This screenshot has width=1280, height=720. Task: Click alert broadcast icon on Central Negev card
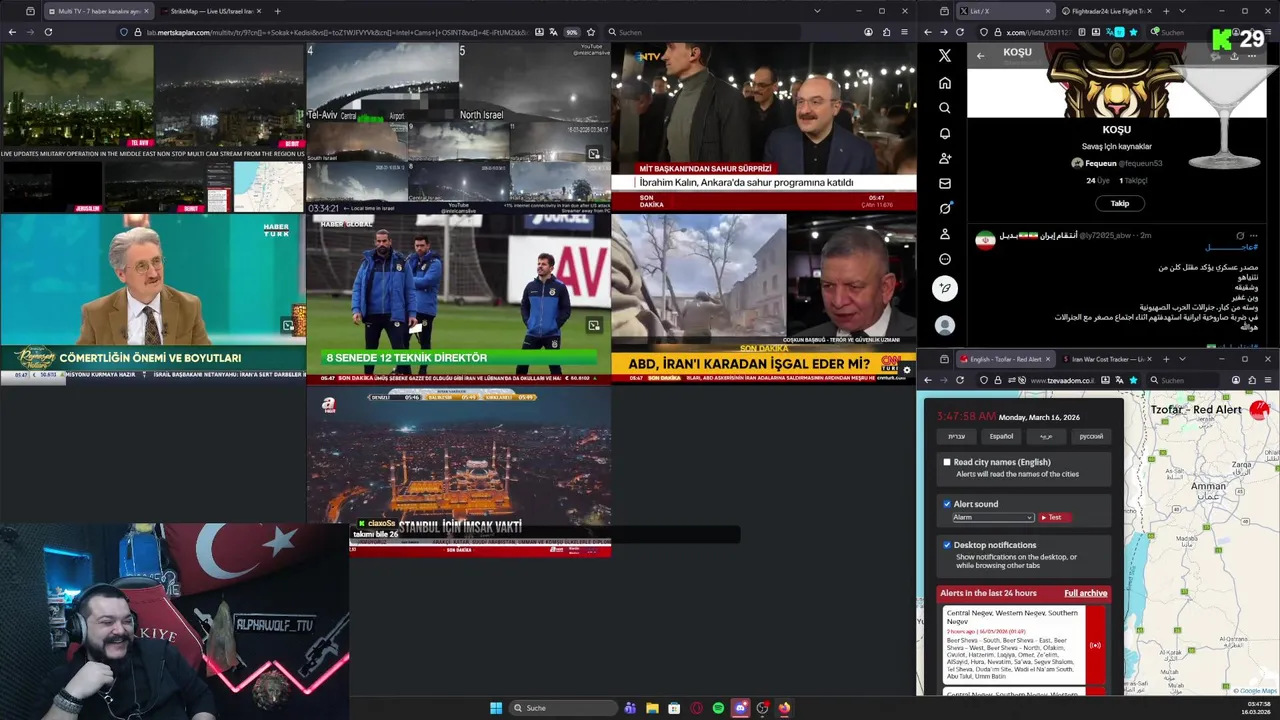point(1095,645)
